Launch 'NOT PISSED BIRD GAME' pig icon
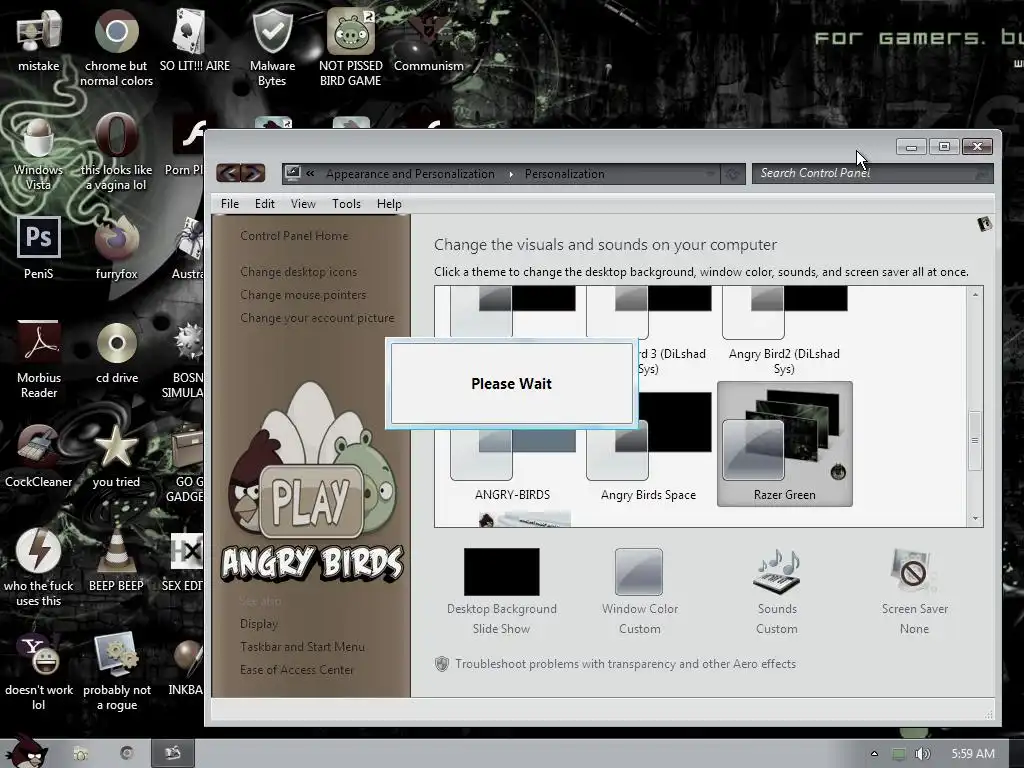This screenshot has height=768, width=1024. point(351,31)
